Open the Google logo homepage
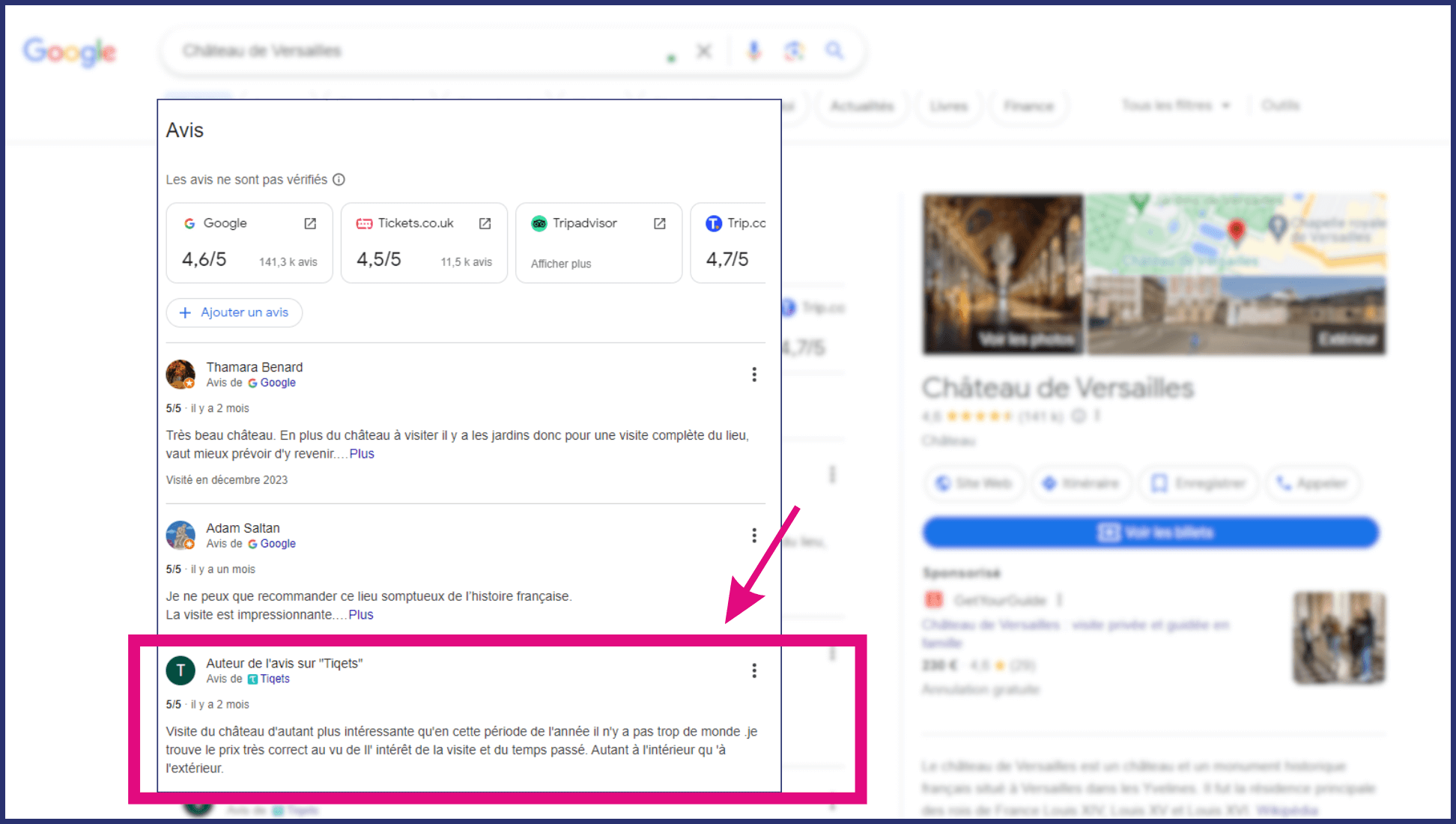Image resolution: width=1456 pixels, height=824 pixels. tap(70, 51)
